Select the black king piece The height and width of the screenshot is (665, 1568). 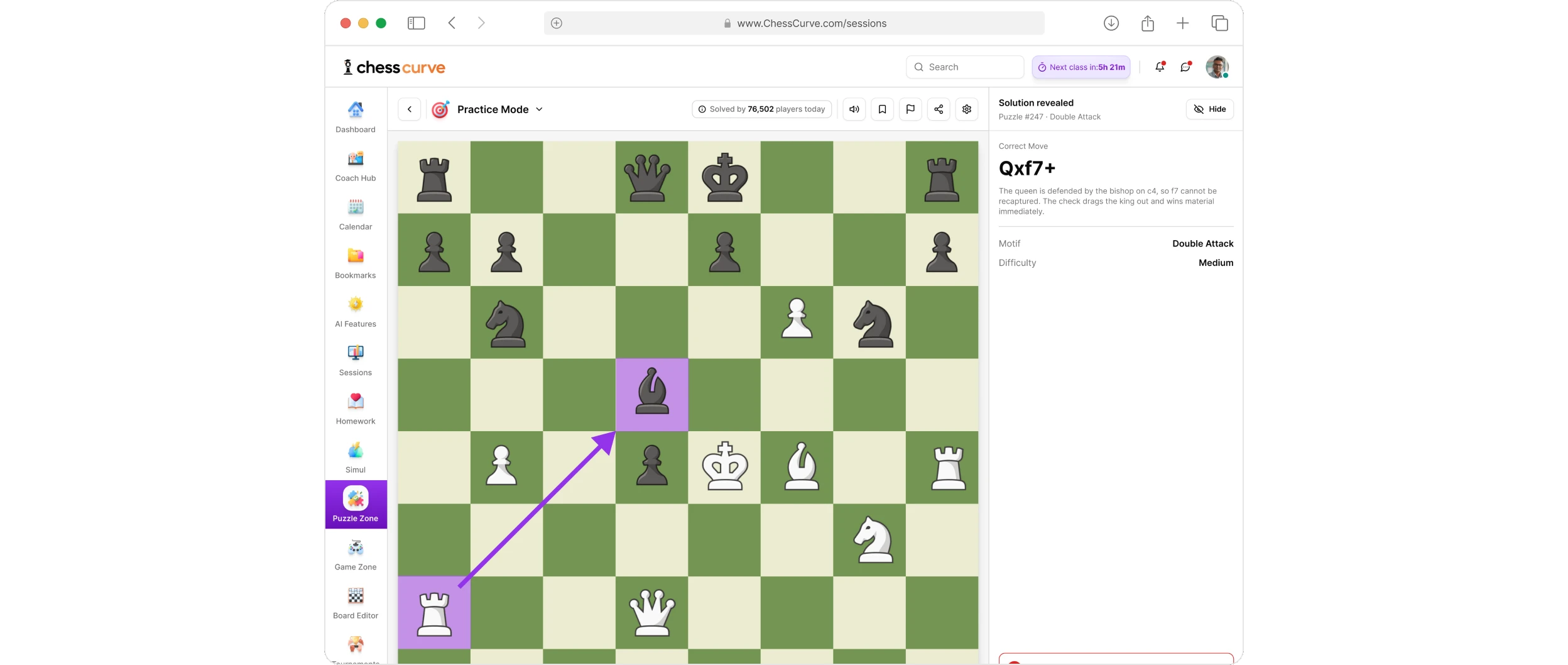724,177
